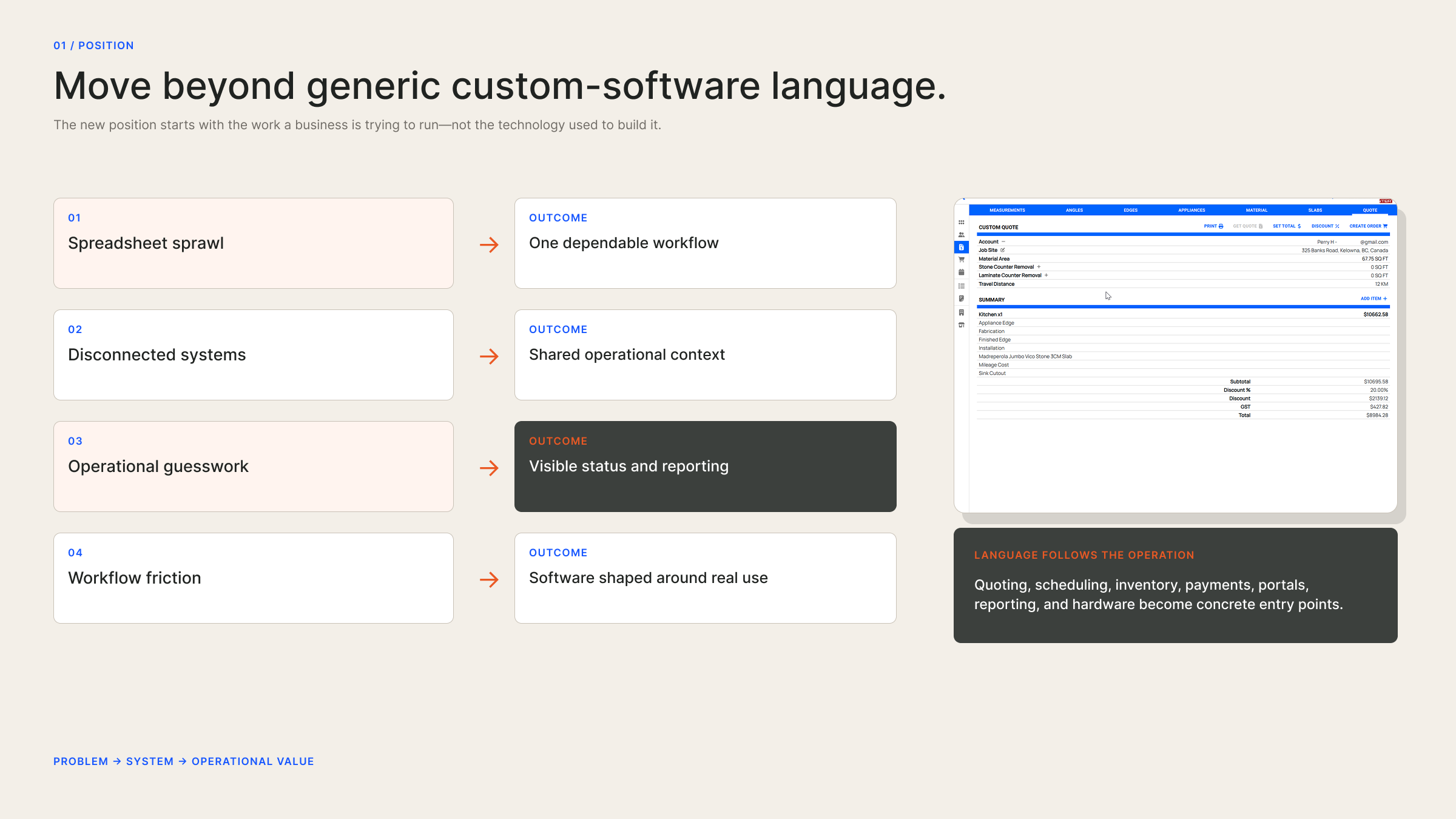
Task: Click the '01 / POSITION' section label
Action: pos(93,45)
